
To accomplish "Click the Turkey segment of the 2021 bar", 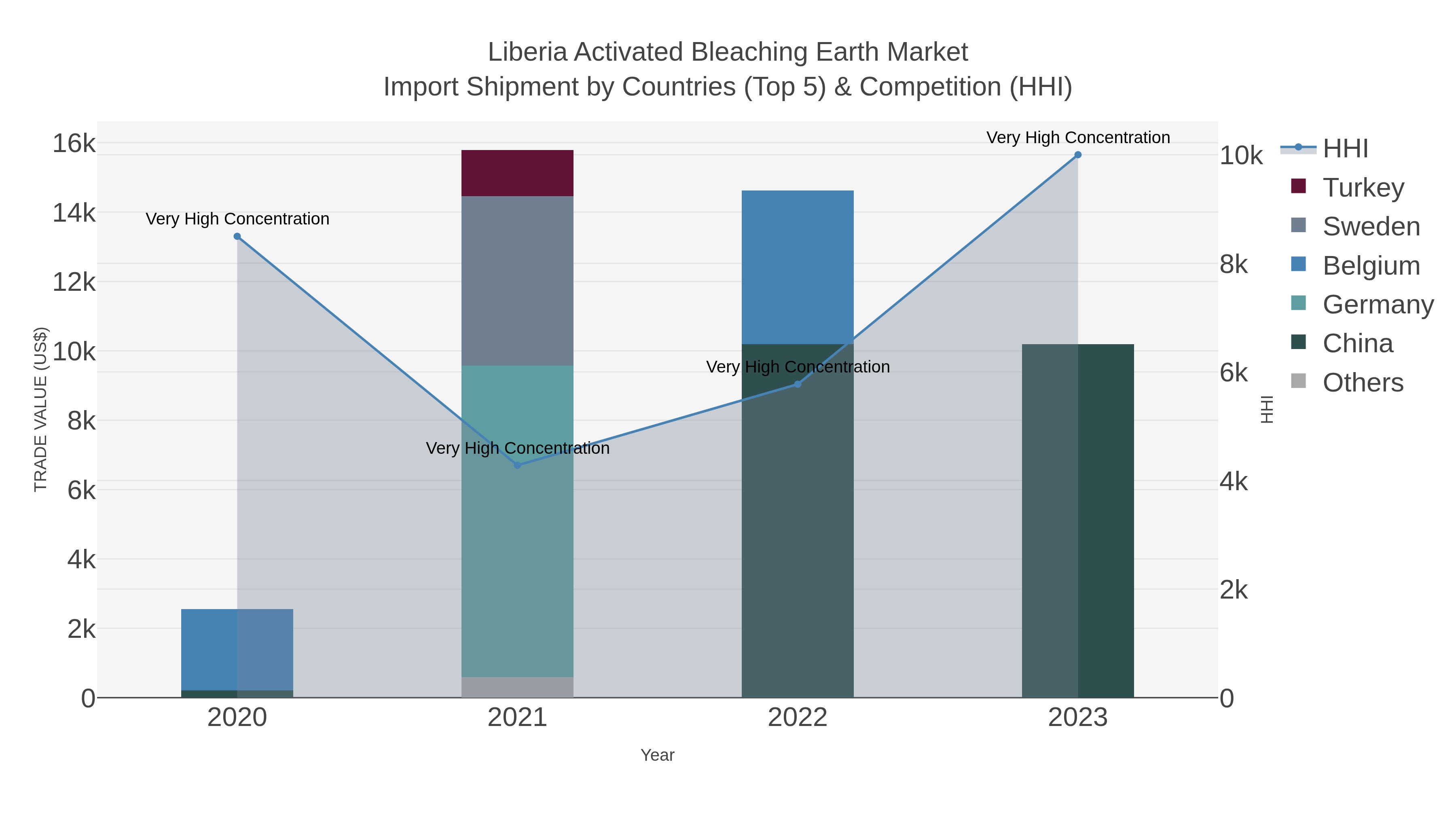I will click(x=517, y=173).
